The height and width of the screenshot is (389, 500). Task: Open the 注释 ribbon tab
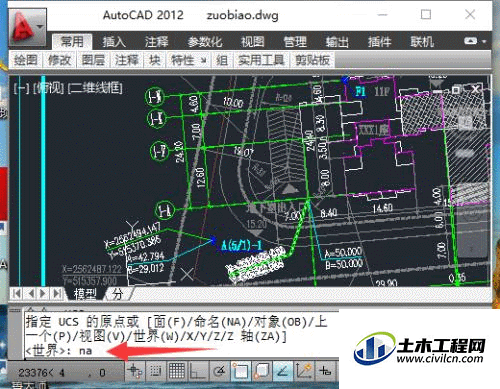click(x=156, y=42)
